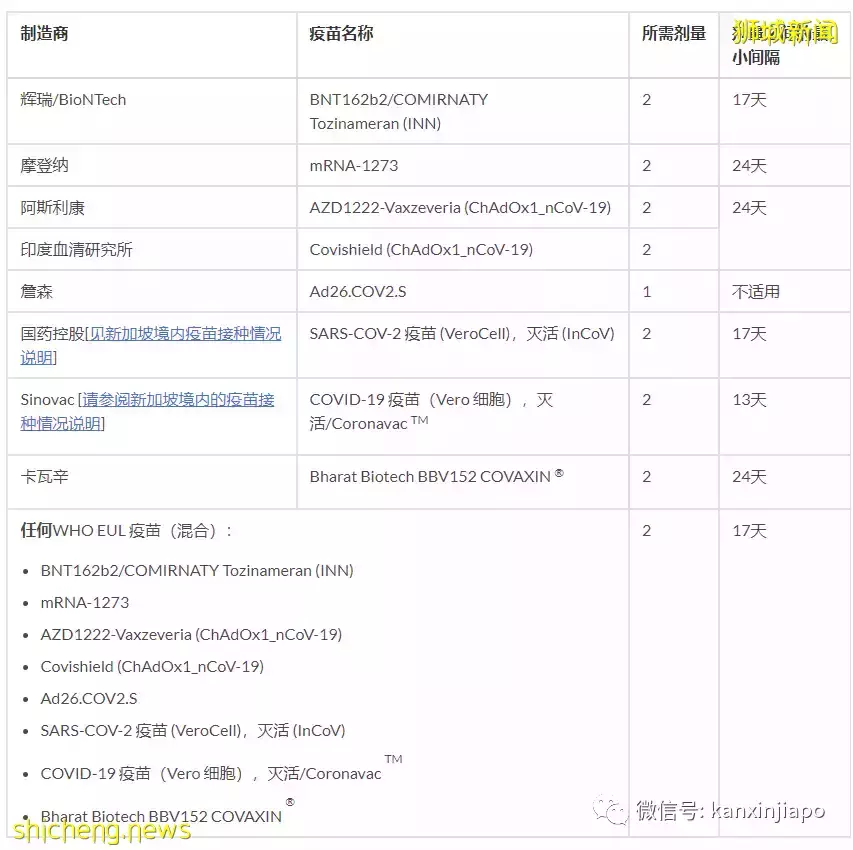Image resolution: width=853 pixels, height=850 pixels.
Task: Select the 疫苗名称 column header
Action: coord(340,31)
